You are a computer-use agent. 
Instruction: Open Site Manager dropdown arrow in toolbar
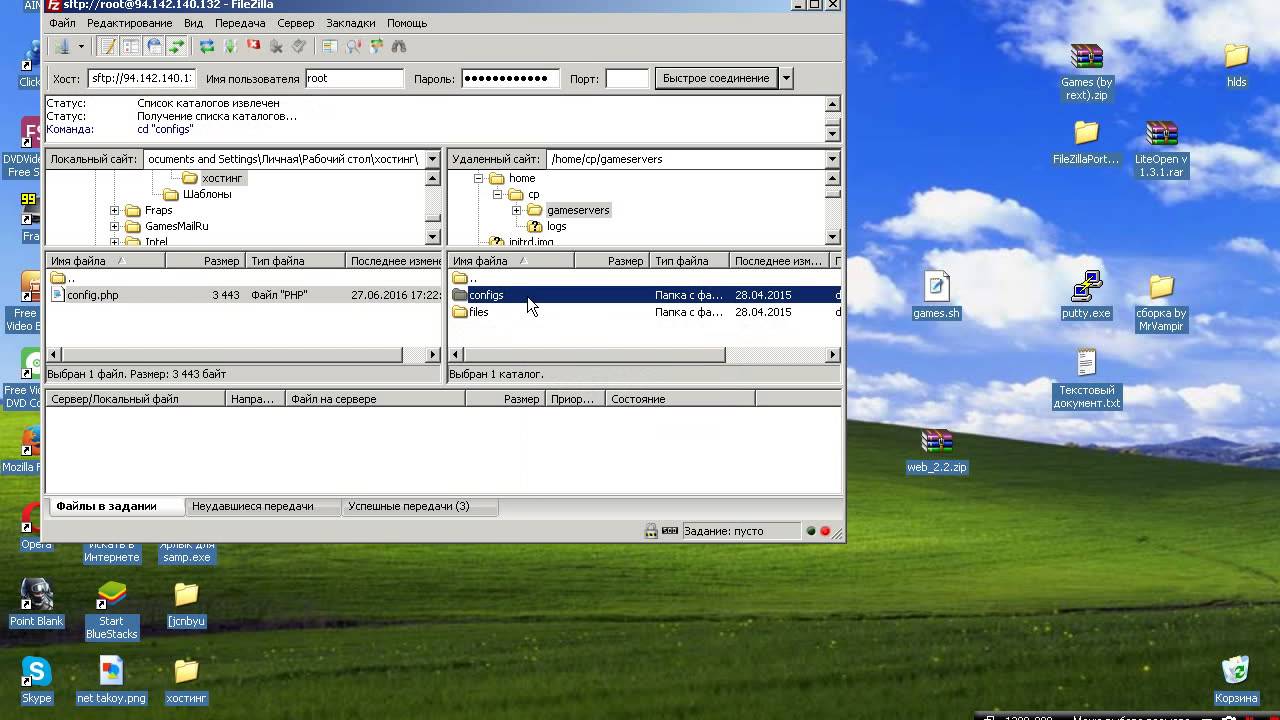pos(81,46)
